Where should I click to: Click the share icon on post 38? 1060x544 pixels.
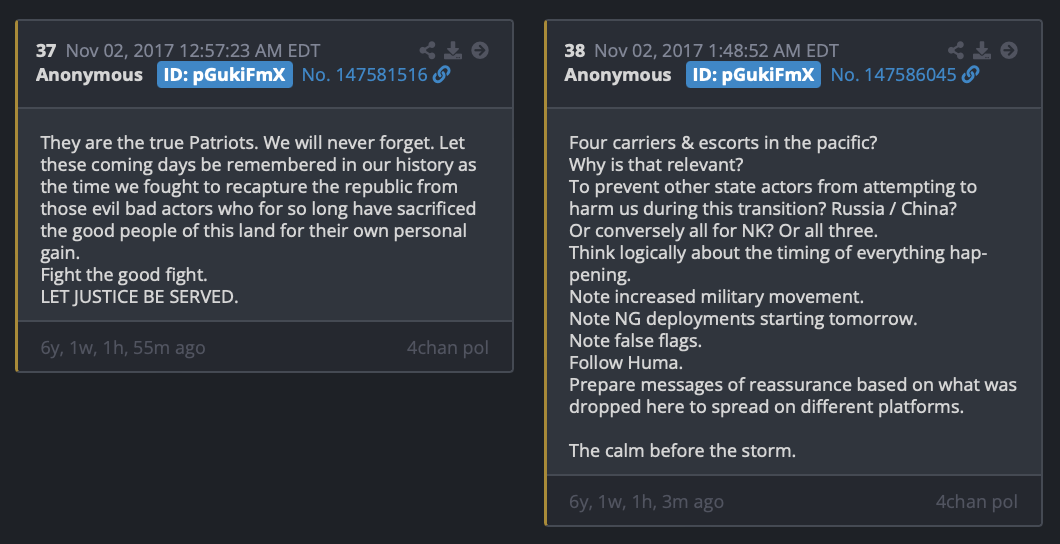tap(956, 50)
